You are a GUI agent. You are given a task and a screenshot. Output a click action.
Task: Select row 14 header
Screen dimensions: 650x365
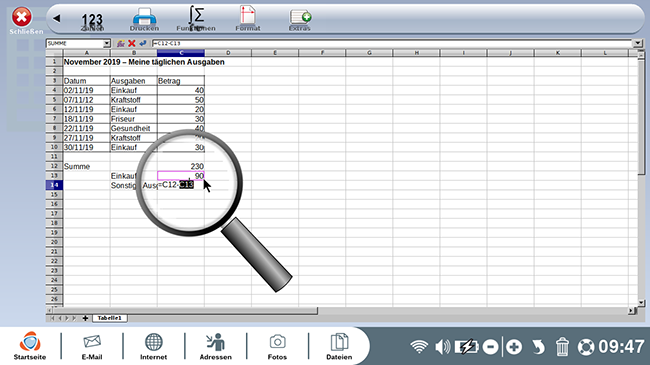[54, 185]
